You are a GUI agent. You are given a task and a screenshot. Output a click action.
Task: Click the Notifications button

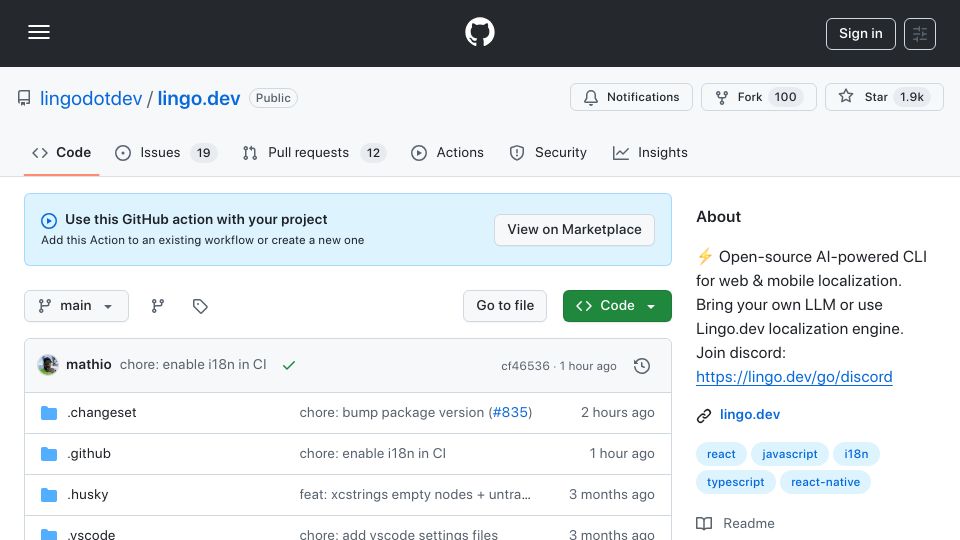[x=631, y=97]
